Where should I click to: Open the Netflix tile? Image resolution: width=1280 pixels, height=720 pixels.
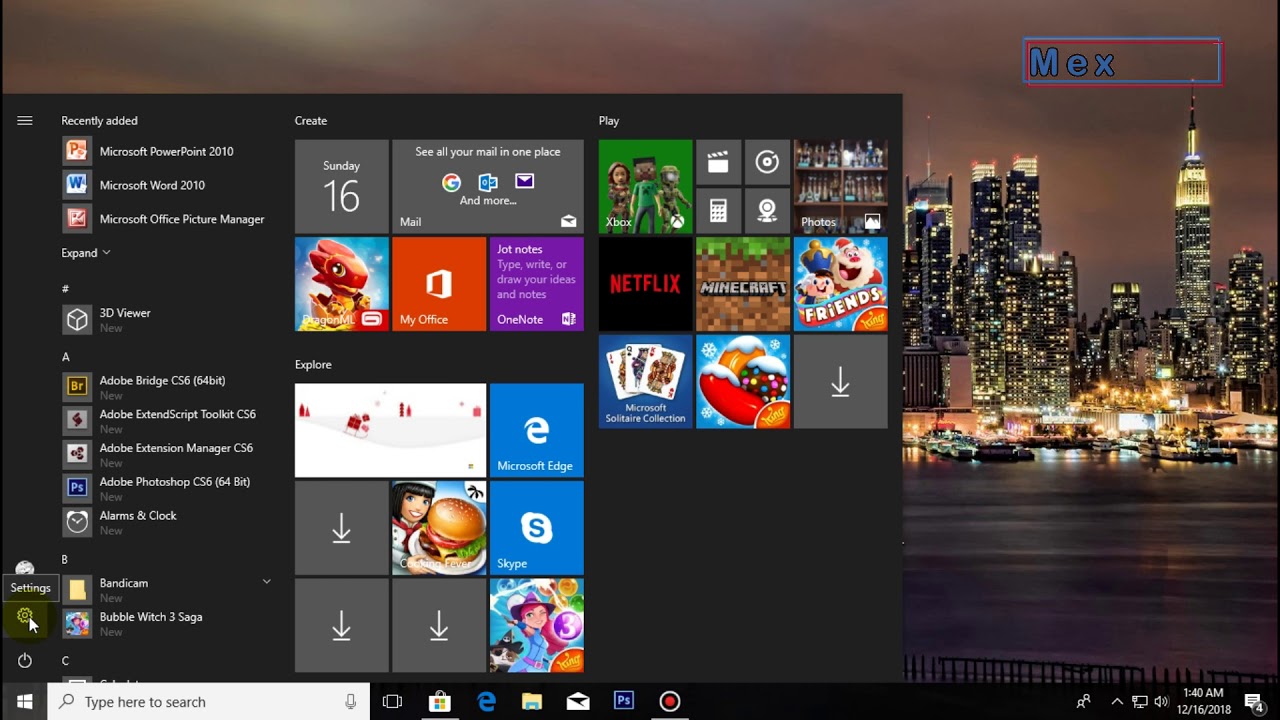(645, 284)
